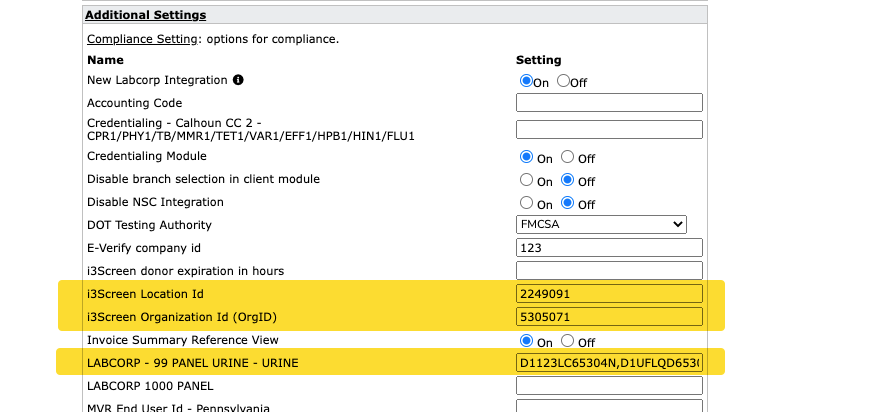This screenshot has height=412, width=889.
Task: Turn New Labcorp Integration Off
Action: 563,80
